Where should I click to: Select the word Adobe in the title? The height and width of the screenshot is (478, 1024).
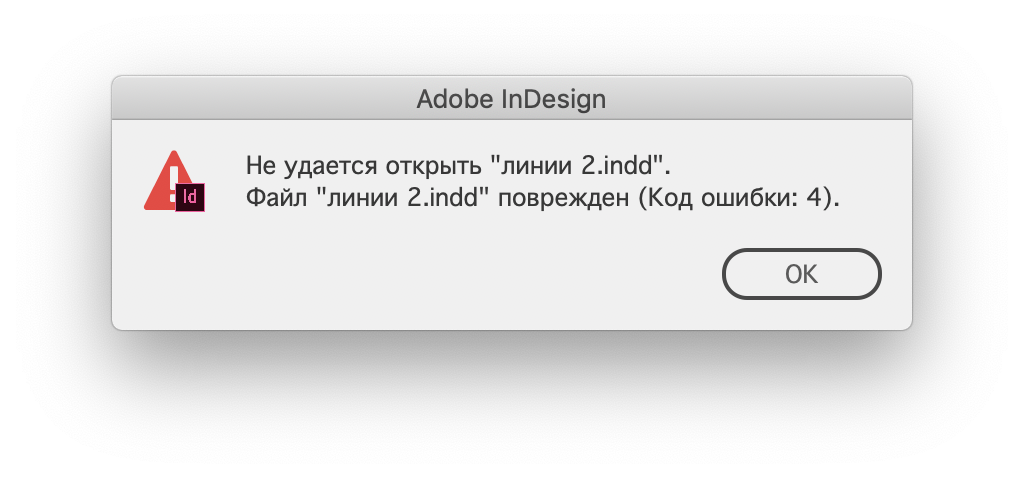pyautogui.click(x=455, y=99)
